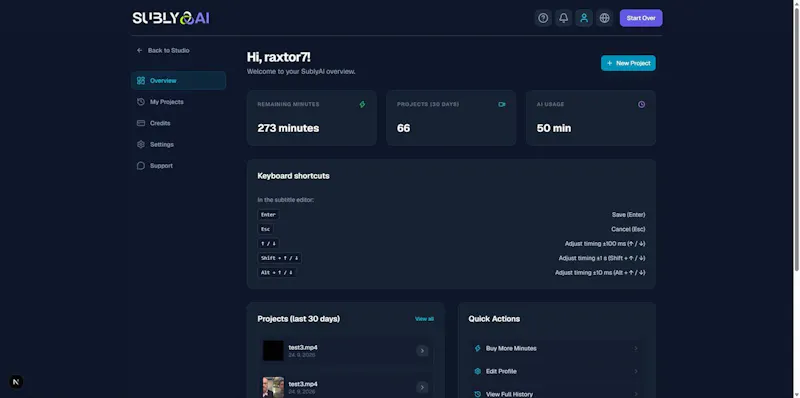800x398 pixels.
Task: Click the Enter key shortcut badge
Action: (268, 215)
